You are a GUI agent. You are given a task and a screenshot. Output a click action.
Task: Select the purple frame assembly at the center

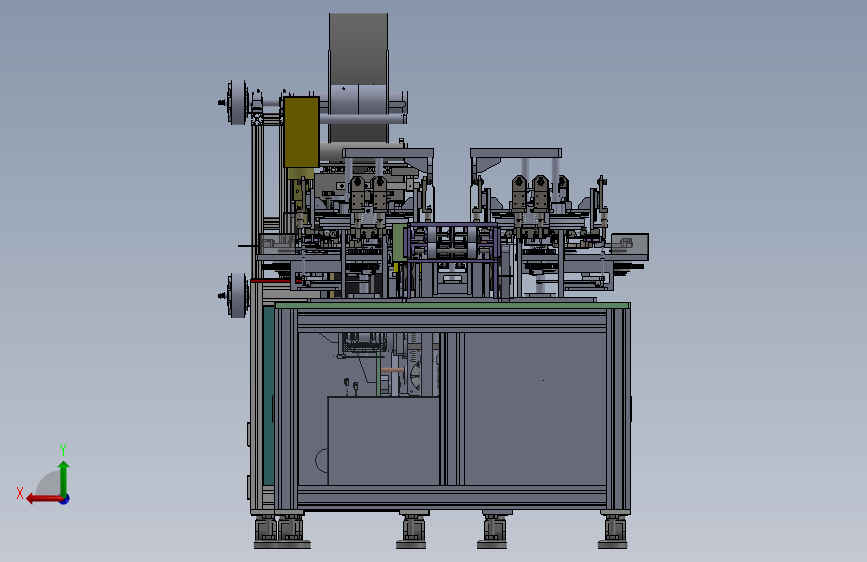pyautogui.click(x=452, y=242)
